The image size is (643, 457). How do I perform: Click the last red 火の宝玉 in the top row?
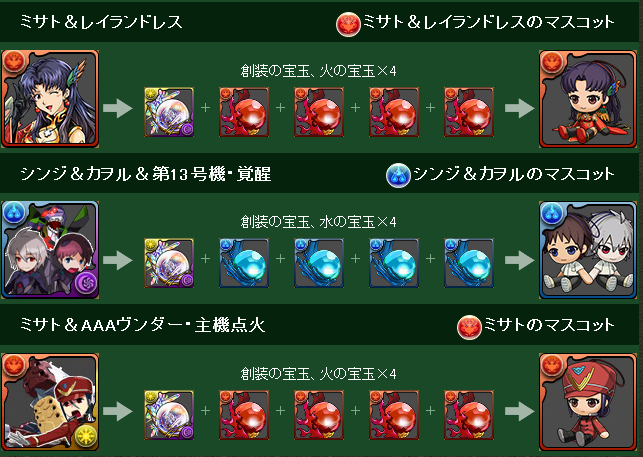pos(469,112)
